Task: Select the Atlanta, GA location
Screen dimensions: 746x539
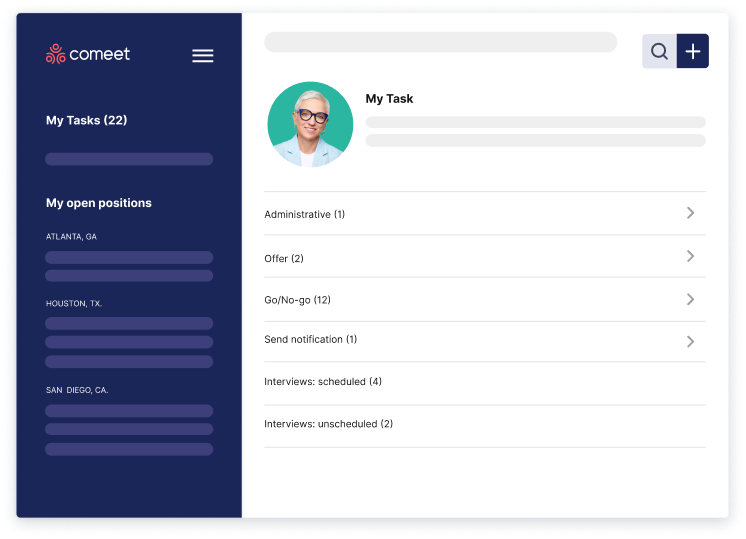Action: pos(71,237)
